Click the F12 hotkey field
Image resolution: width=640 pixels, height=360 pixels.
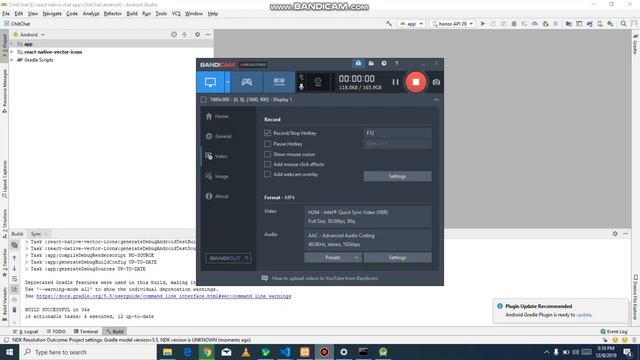coord(397,133)
